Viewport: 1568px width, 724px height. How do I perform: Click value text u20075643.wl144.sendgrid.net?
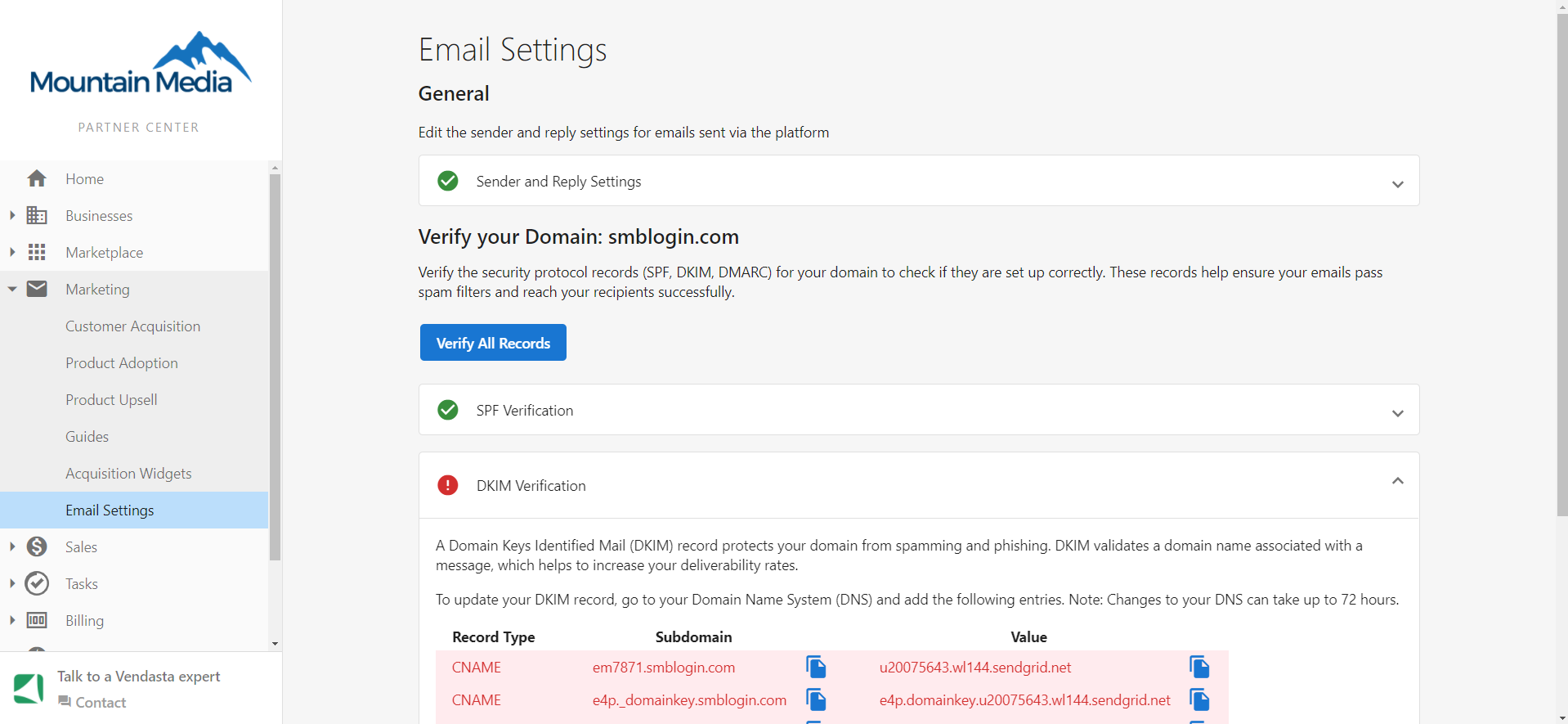pyautogui.click(x=975, y=667)
